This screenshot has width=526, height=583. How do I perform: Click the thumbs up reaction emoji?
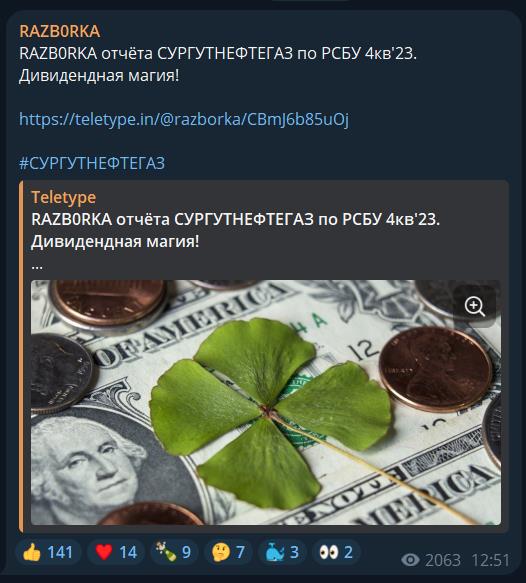tap(31, 552)
